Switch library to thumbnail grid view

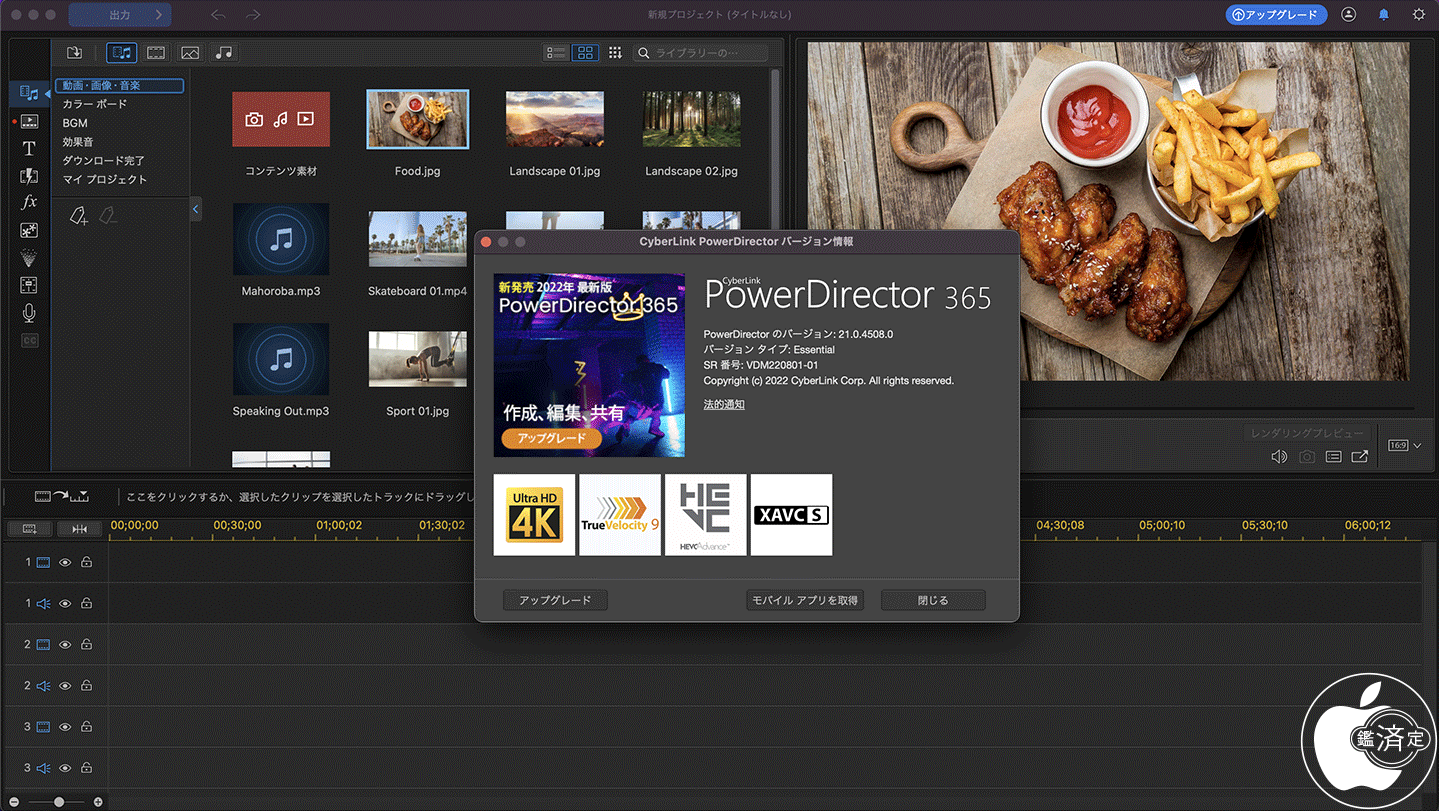(586, 53)
